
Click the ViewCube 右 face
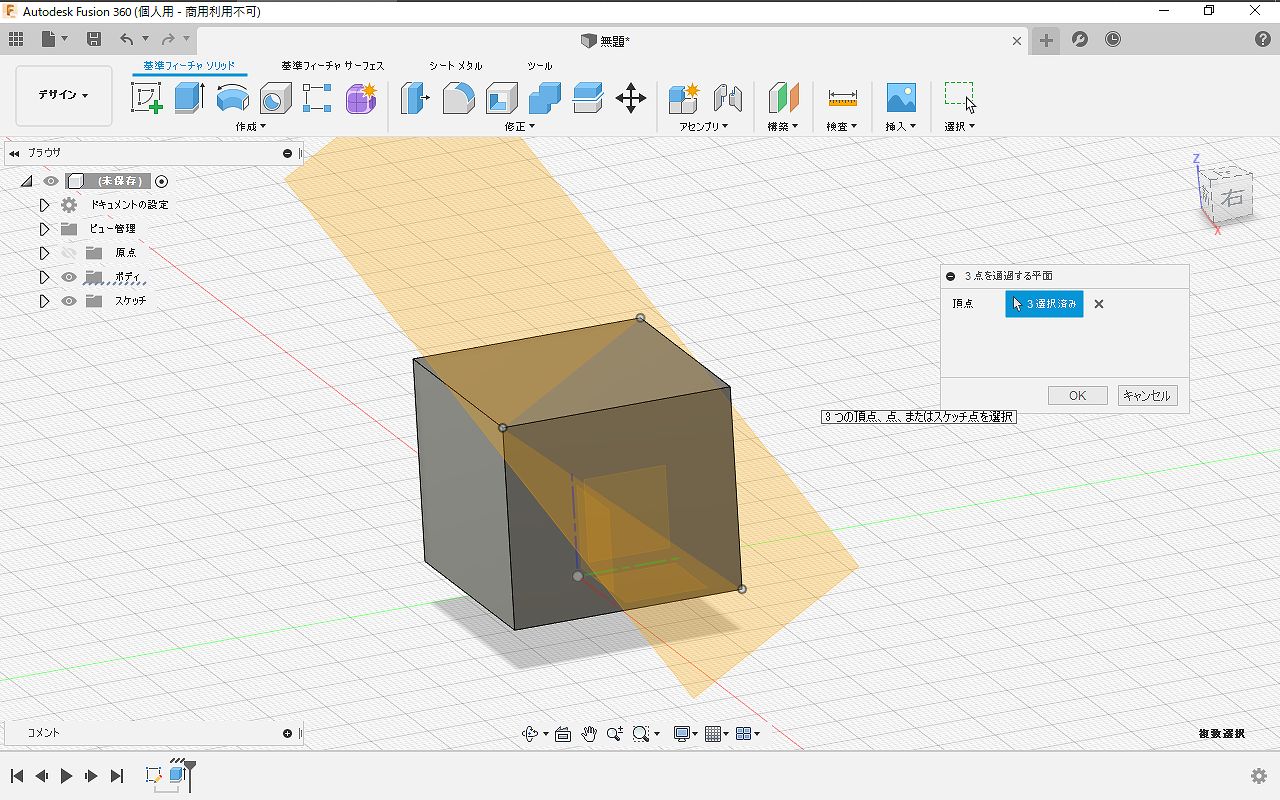tap(1231, 198)
